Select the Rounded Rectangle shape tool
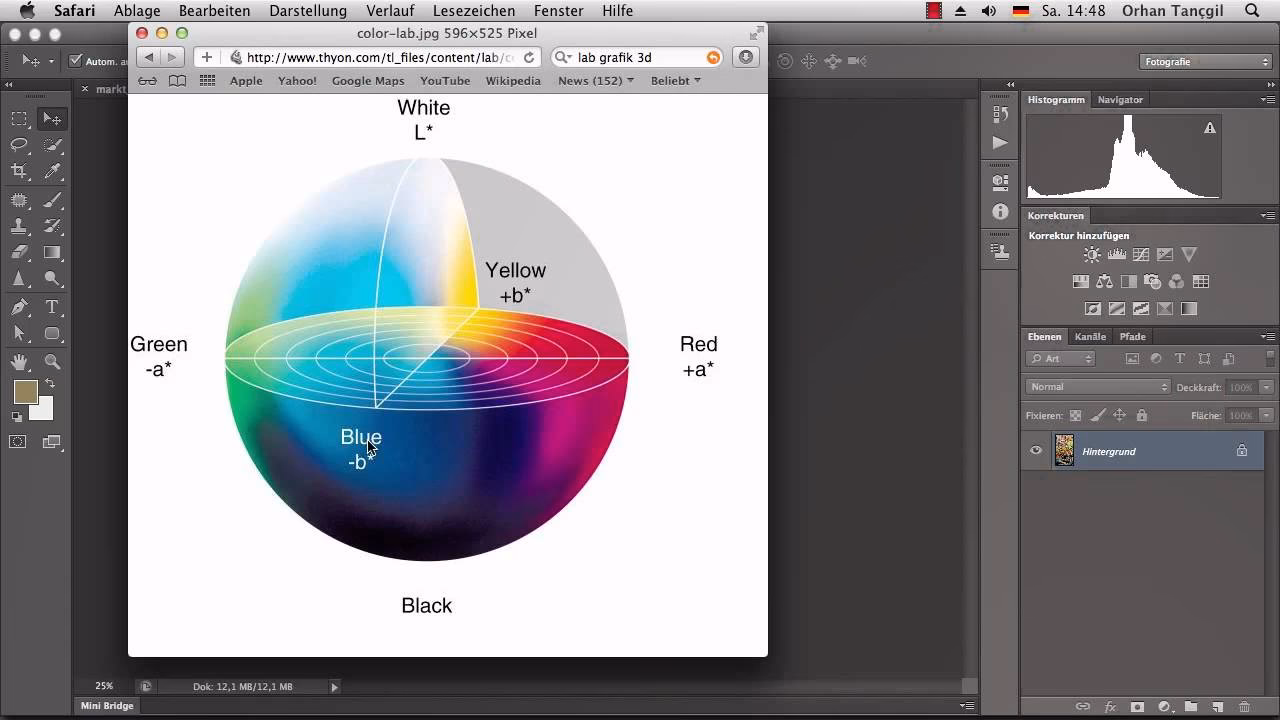Image resolution: width=1280 pixels, height=720 pixels. [x=52, y=334]
